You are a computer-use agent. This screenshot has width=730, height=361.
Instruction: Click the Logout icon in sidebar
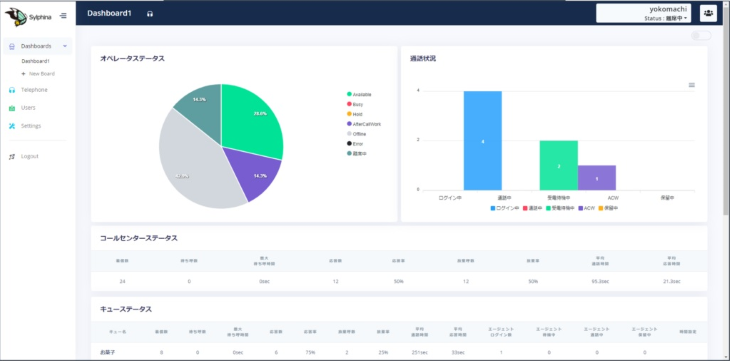click(x=12, y=157)
